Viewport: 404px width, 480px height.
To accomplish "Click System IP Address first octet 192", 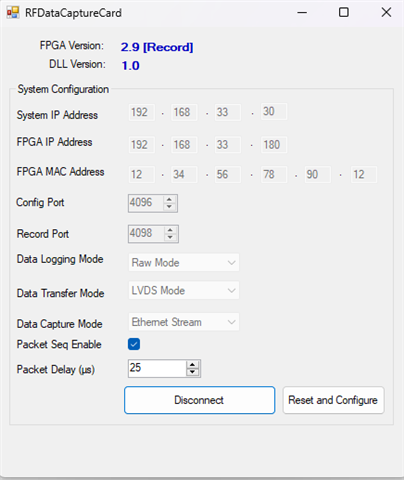I will tap(142, 112).
